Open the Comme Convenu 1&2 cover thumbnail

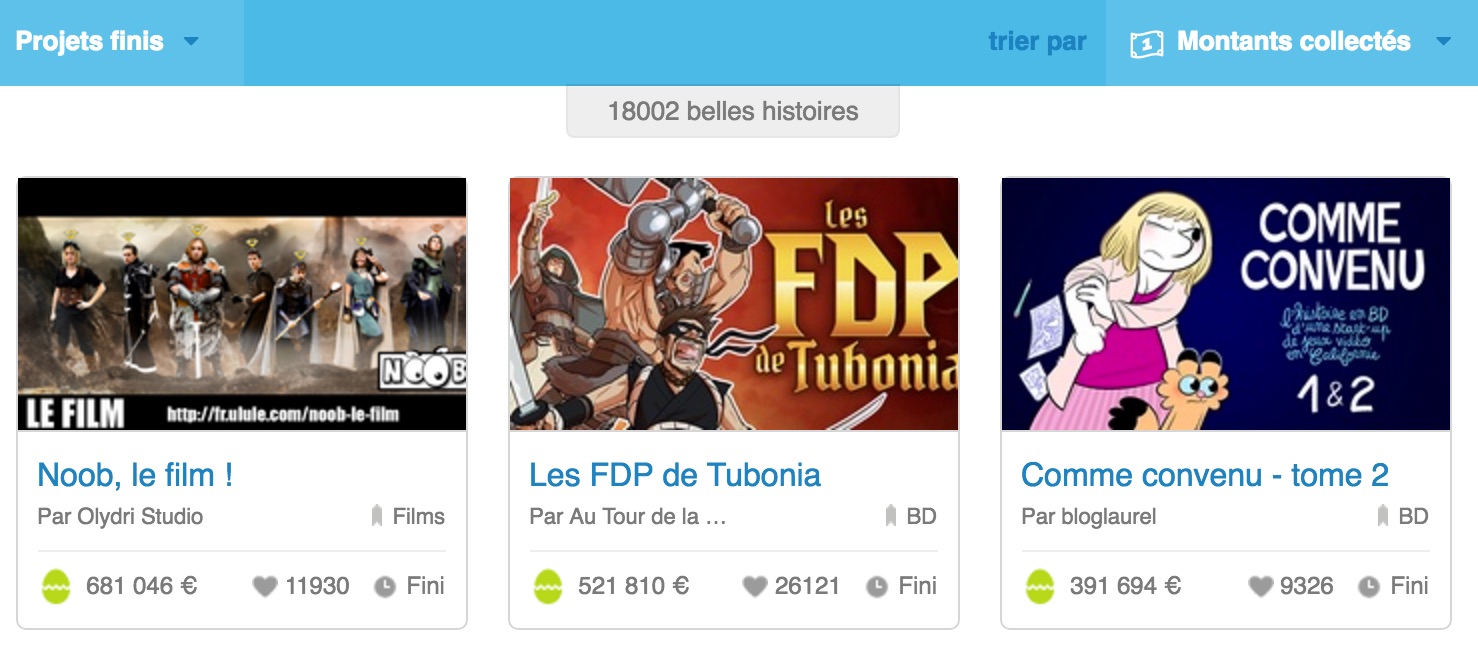click(1226, 304)
